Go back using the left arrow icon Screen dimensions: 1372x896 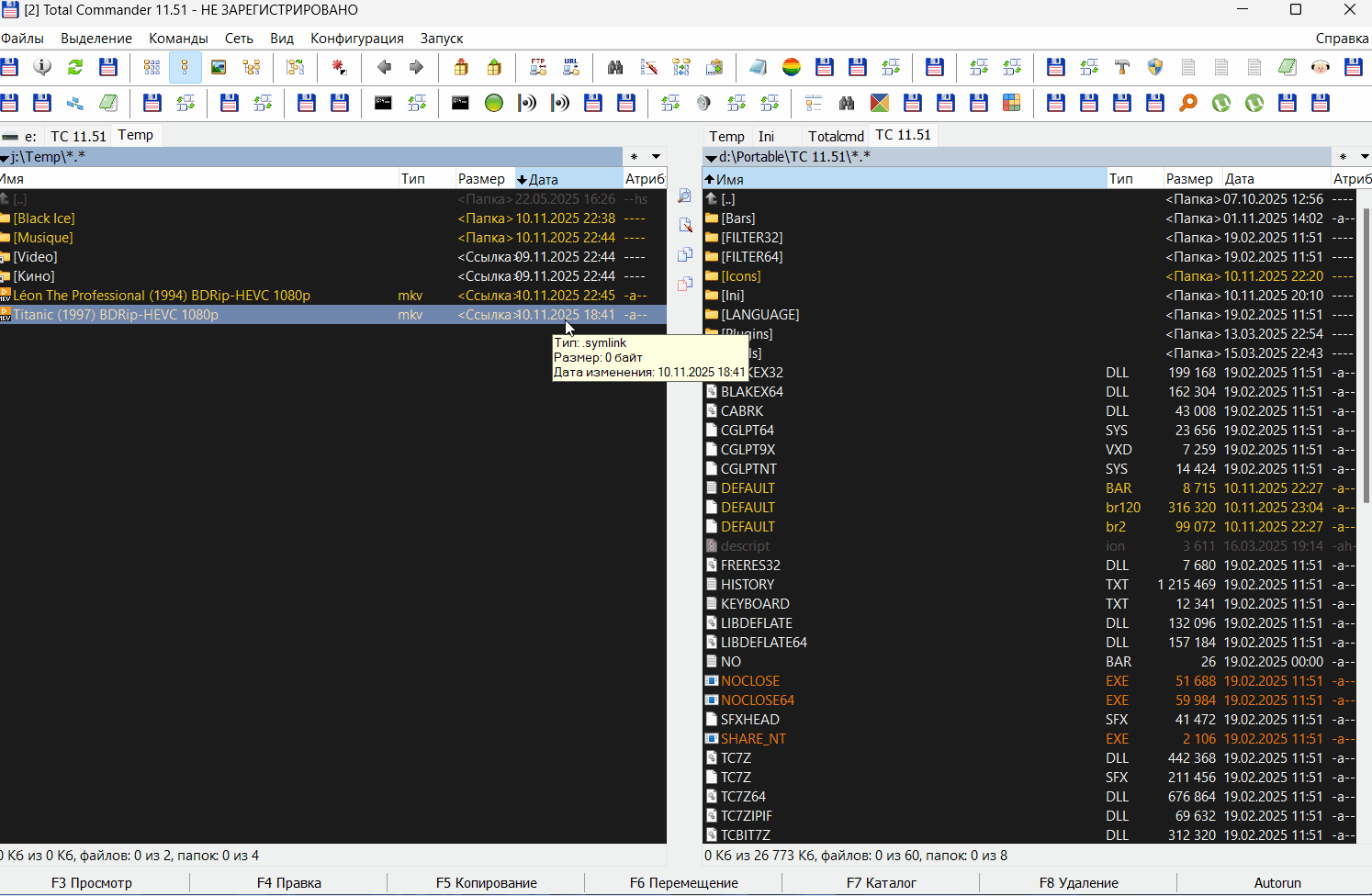point(384,67)
